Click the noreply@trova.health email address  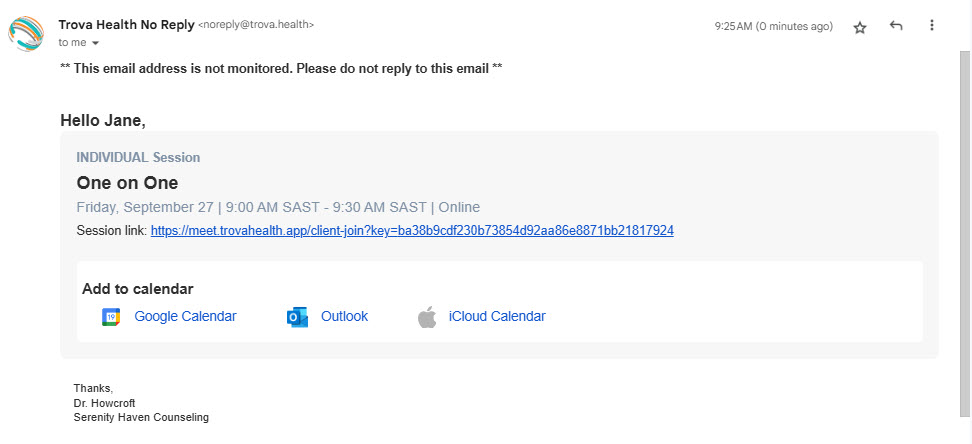tap(256, 25)
